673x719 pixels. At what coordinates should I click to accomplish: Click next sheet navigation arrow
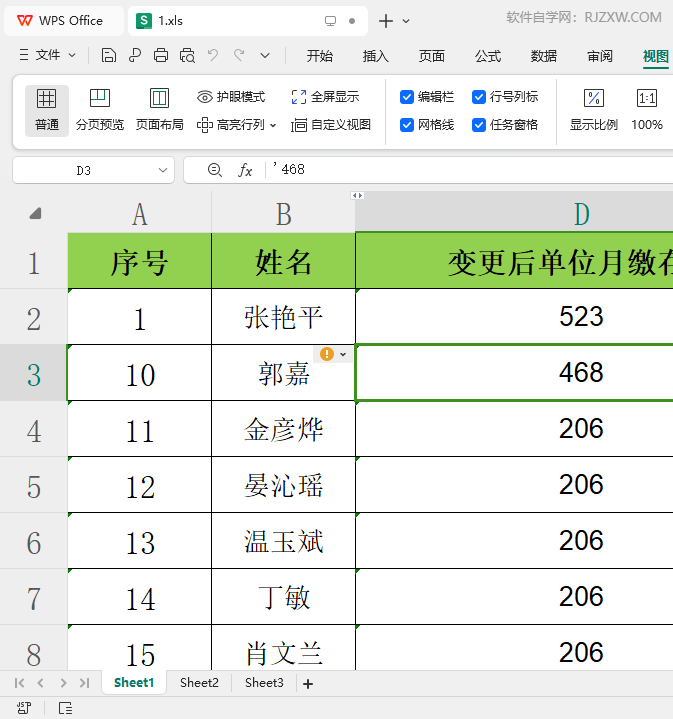63,683
